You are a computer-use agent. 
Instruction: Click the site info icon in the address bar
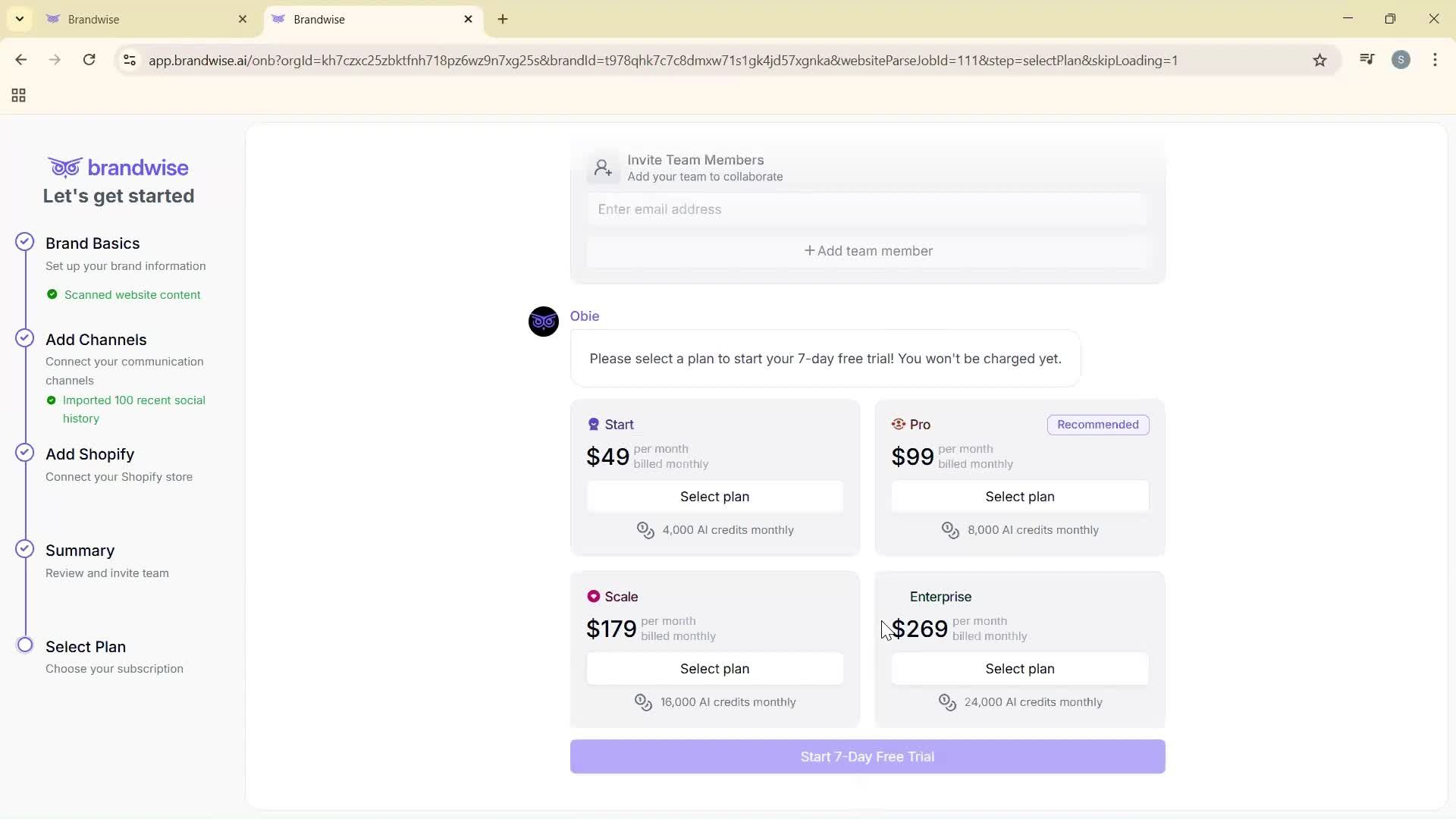point(130,61)
